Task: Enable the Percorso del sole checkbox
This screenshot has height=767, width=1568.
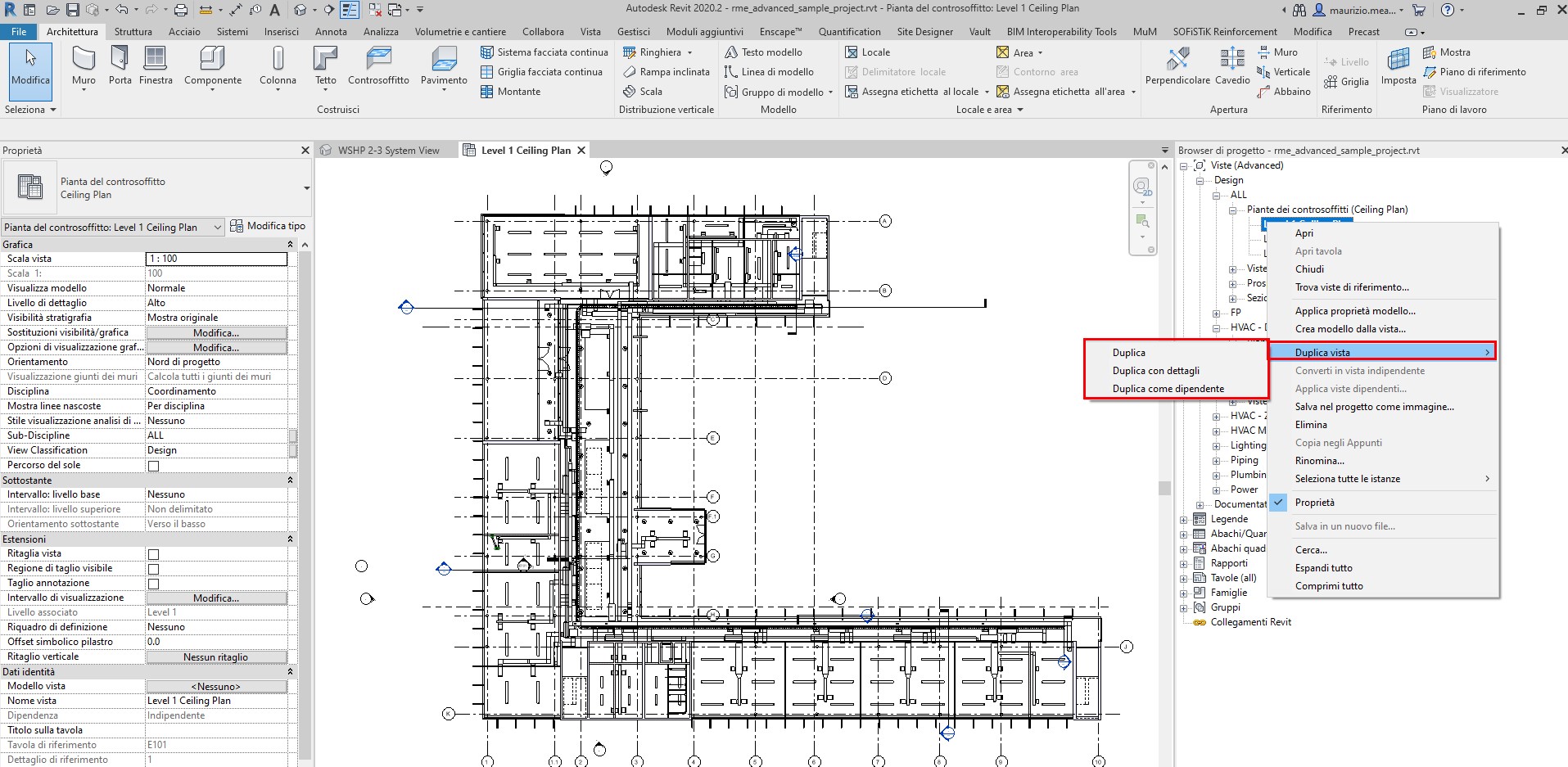Action: (x=153, y=464)
